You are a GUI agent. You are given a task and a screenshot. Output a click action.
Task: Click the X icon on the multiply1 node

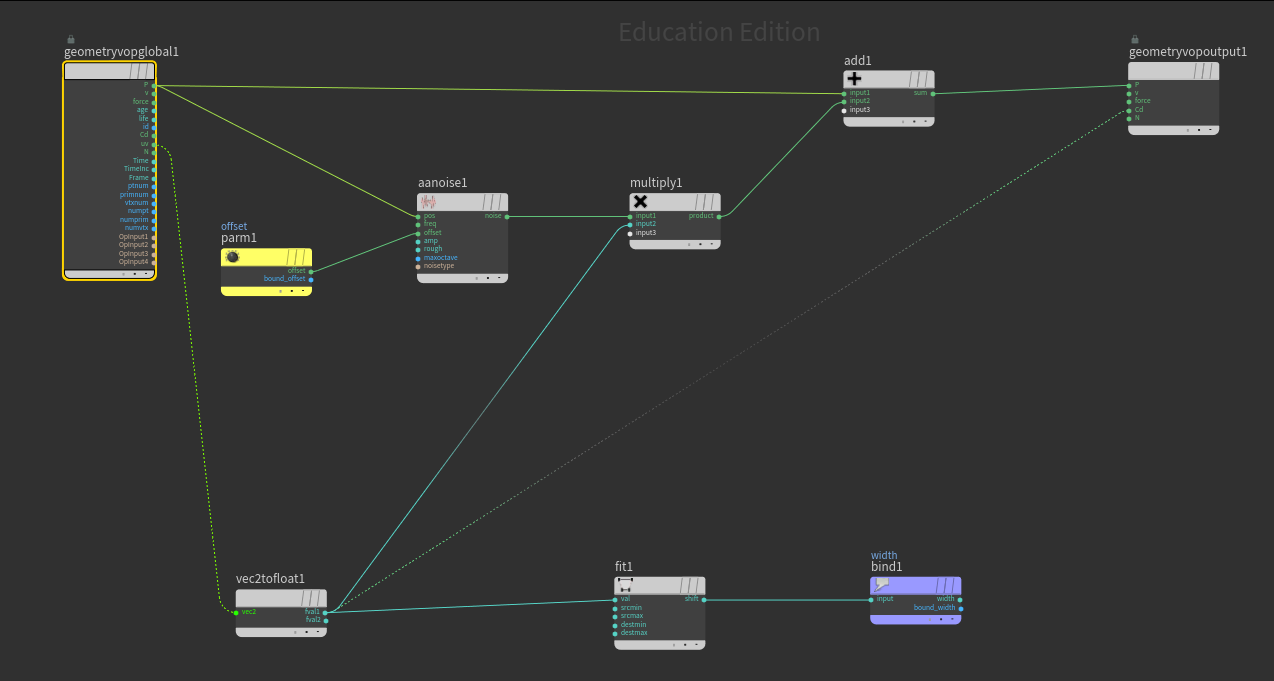tap(640, 202)
